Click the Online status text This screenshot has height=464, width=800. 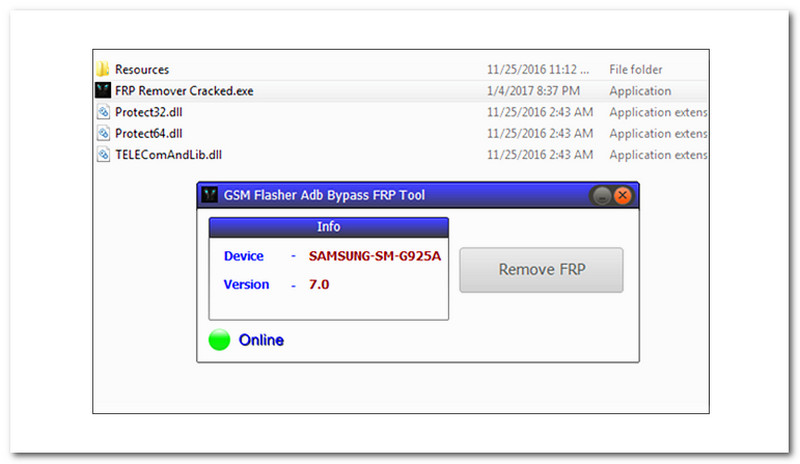tap(261, 340)
